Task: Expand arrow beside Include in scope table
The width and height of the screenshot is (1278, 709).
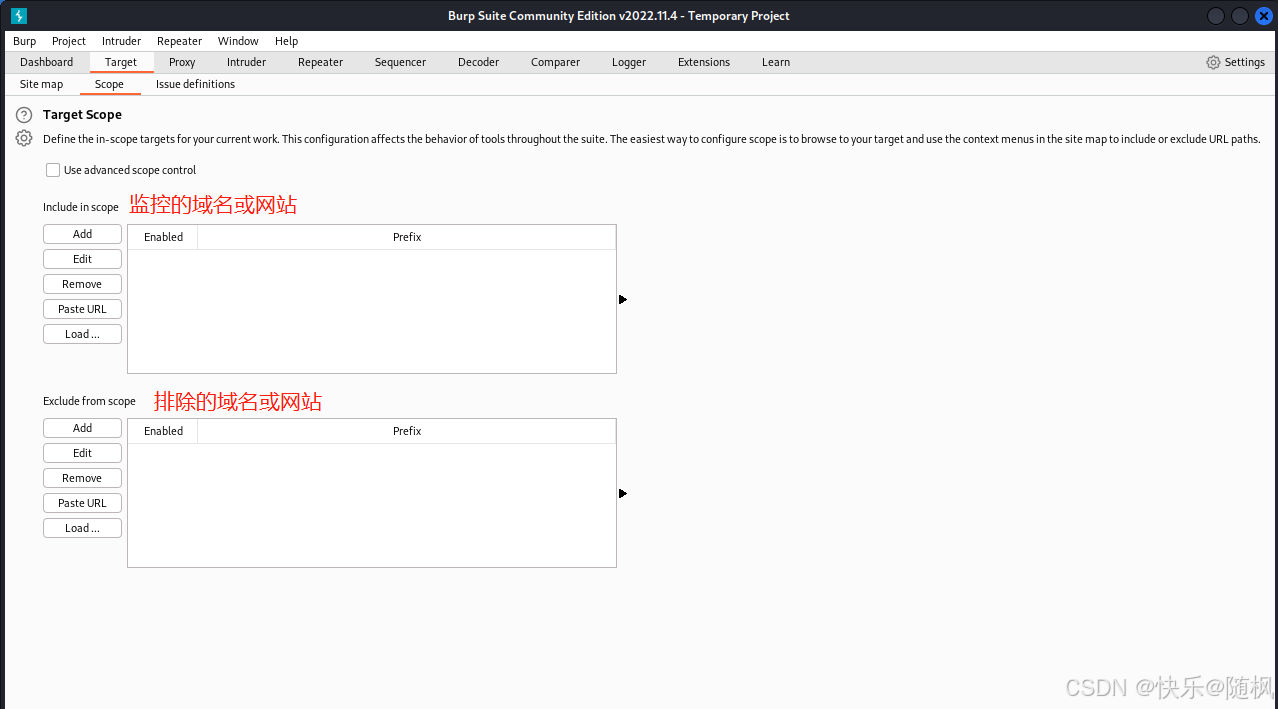Action: pyautogui.click(x=623, y=299)
